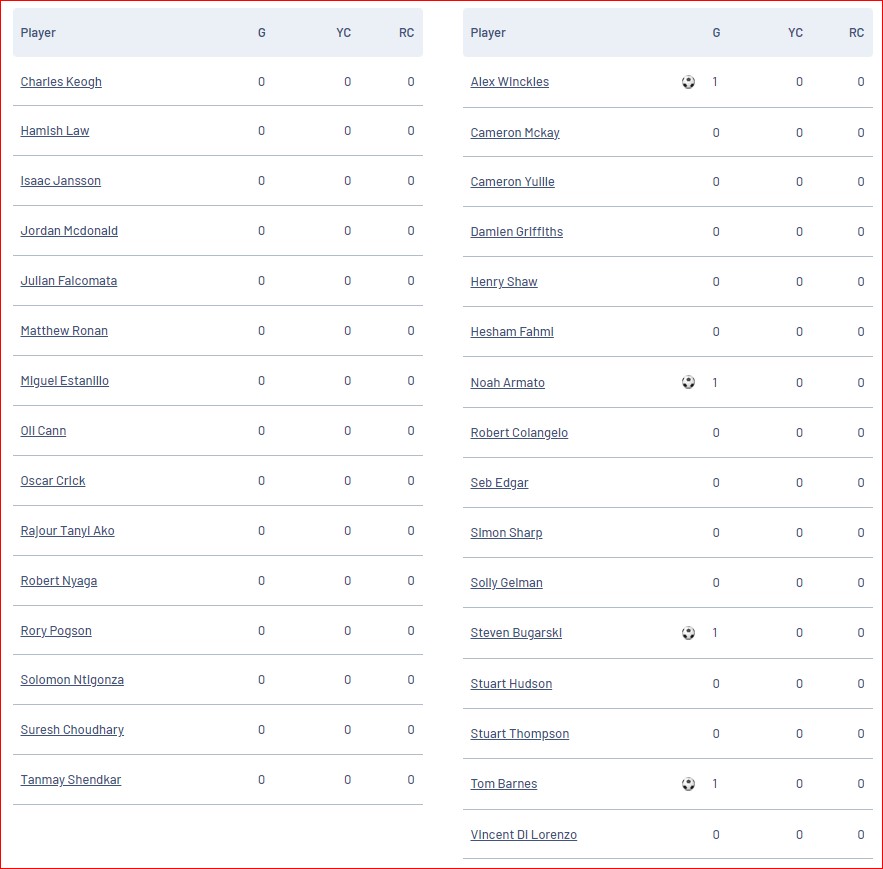The image size is (883, 869).
Task: View Jordan Mcdonald's profile
Action: click(69, 231)
